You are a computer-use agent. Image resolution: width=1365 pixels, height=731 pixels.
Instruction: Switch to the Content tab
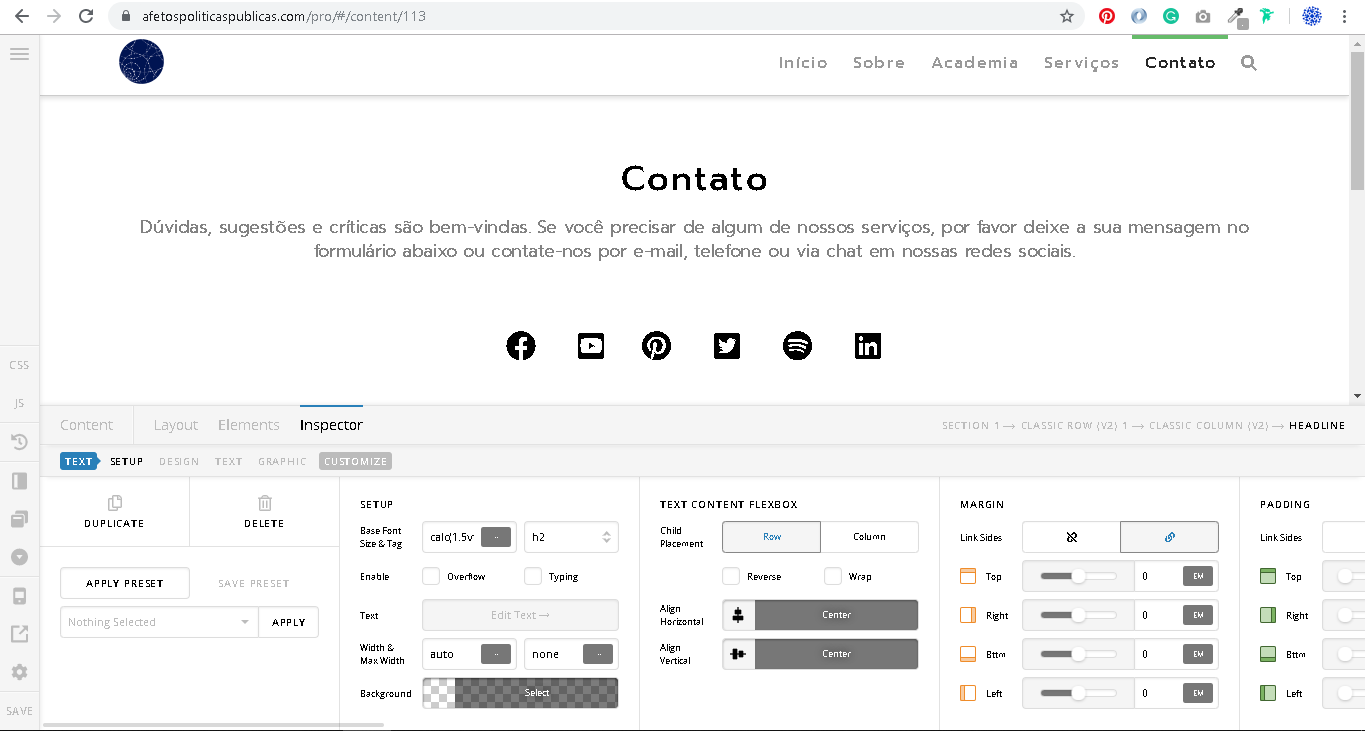[x=86, y=425]
